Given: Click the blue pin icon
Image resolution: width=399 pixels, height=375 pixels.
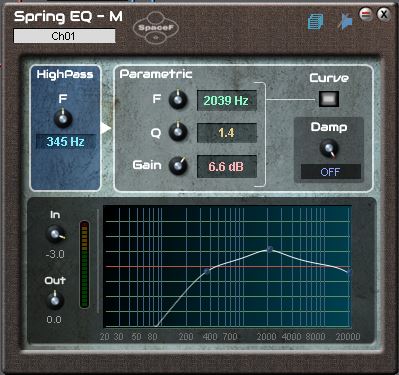Looking at the screenshot, I should click(x=345, y=22).
